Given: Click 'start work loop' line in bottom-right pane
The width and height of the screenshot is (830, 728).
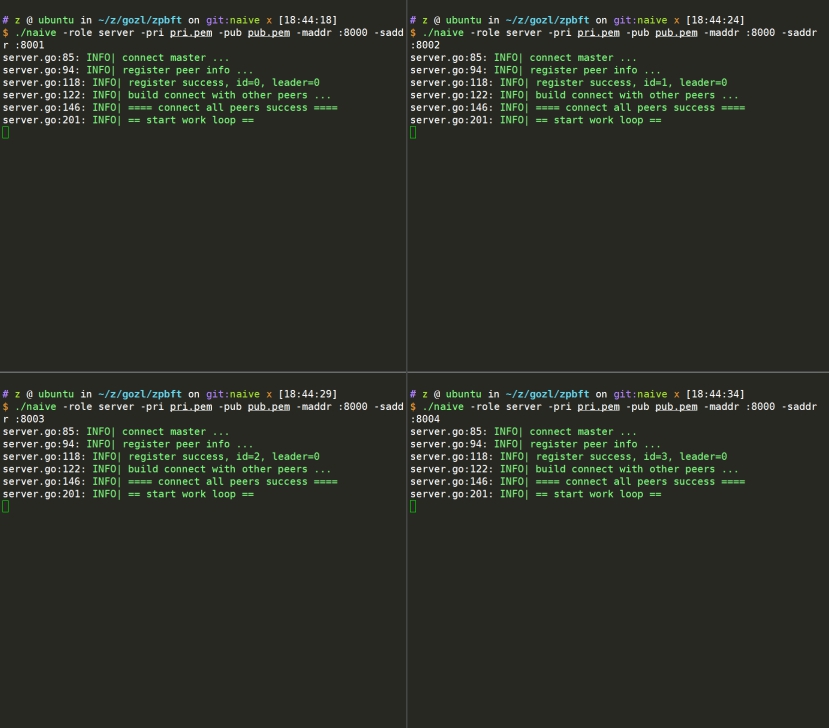Looking at the screenshot, I should point(536,494).
